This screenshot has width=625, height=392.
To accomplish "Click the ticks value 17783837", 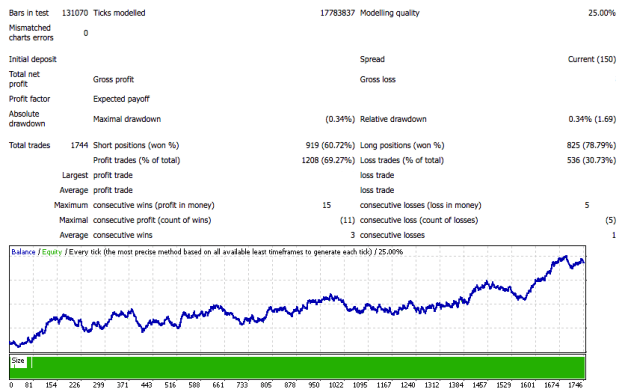I will pyautogui.click(x=337, y=13).
